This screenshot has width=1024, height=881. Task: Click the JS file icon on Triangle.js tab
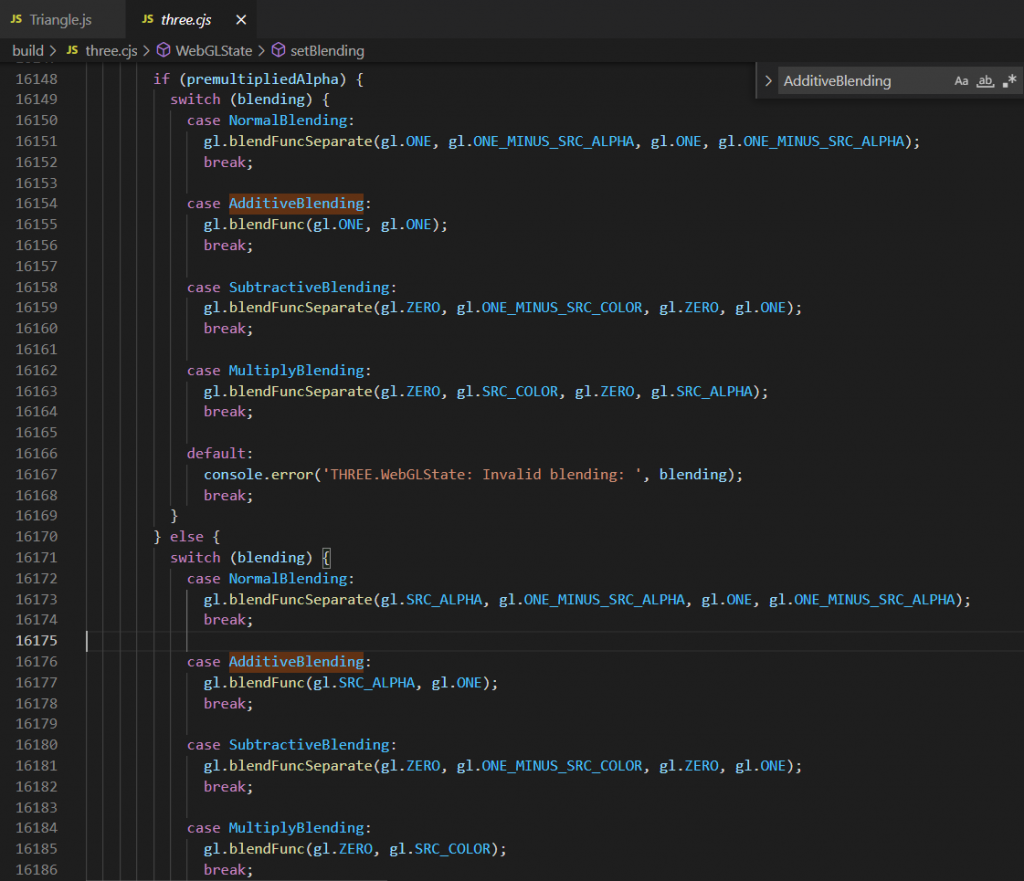pos(16,20)
